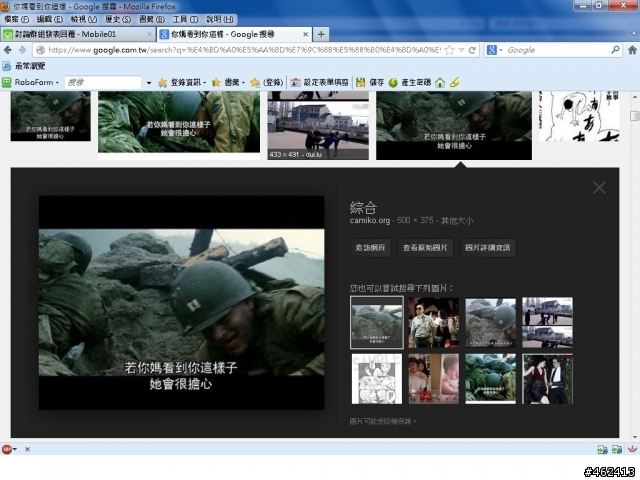Open the 檔案 menu
This screenshot has height=480, width=640.
[x=16, y=19]
